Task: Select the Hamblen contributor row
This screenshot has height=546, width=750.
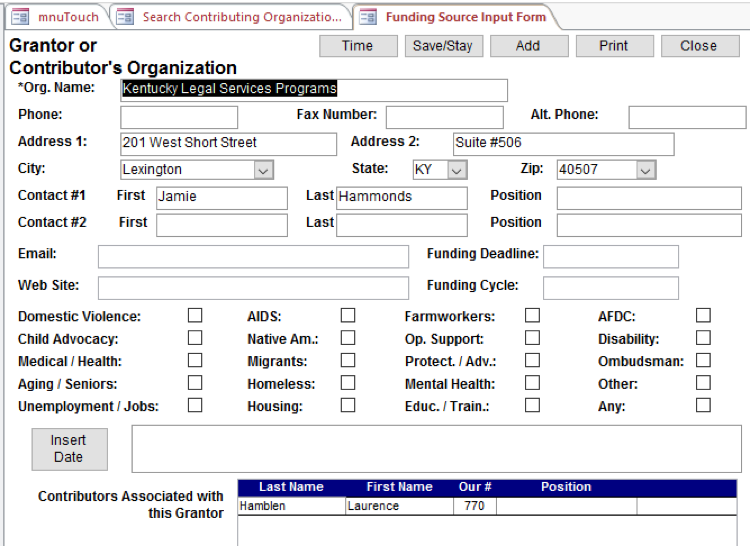Action: [291, 506]
